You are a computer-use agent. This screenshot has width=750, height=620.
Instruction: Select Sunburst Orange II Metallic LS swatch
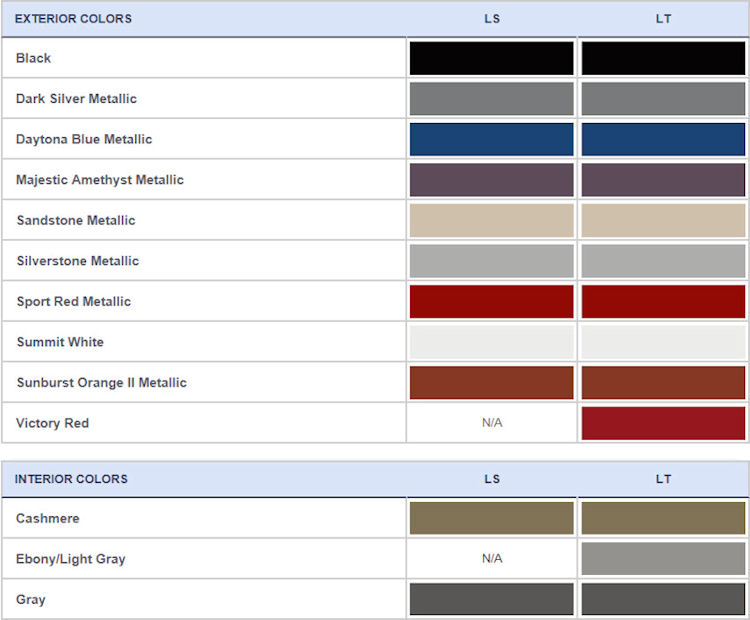(x=491, y=382)
